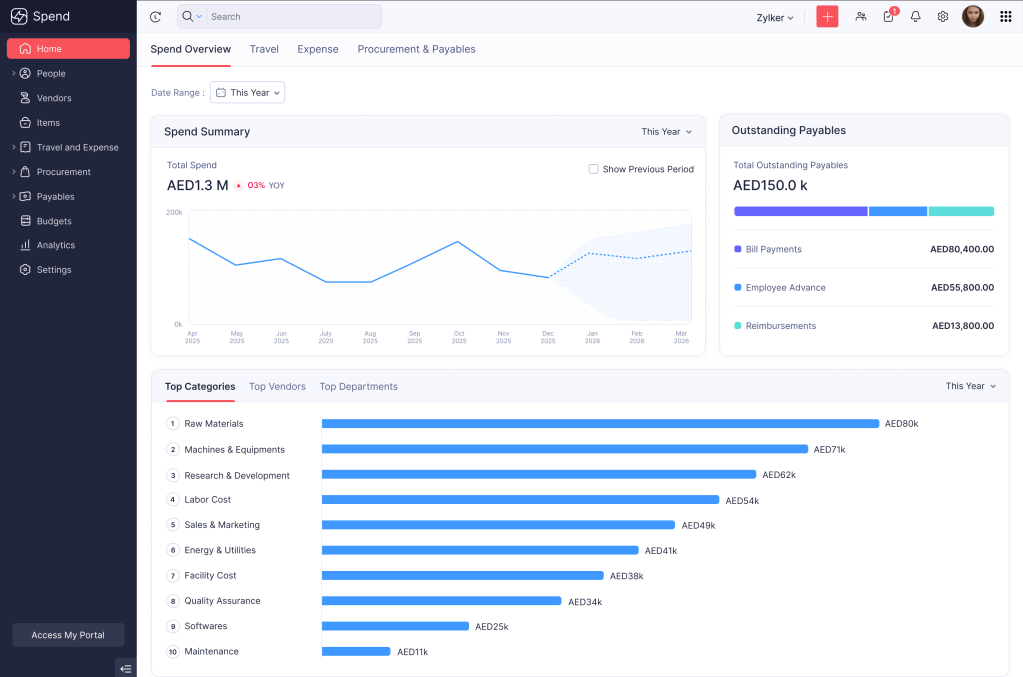Open the apps grid launcher icon

click(1005, 17)
